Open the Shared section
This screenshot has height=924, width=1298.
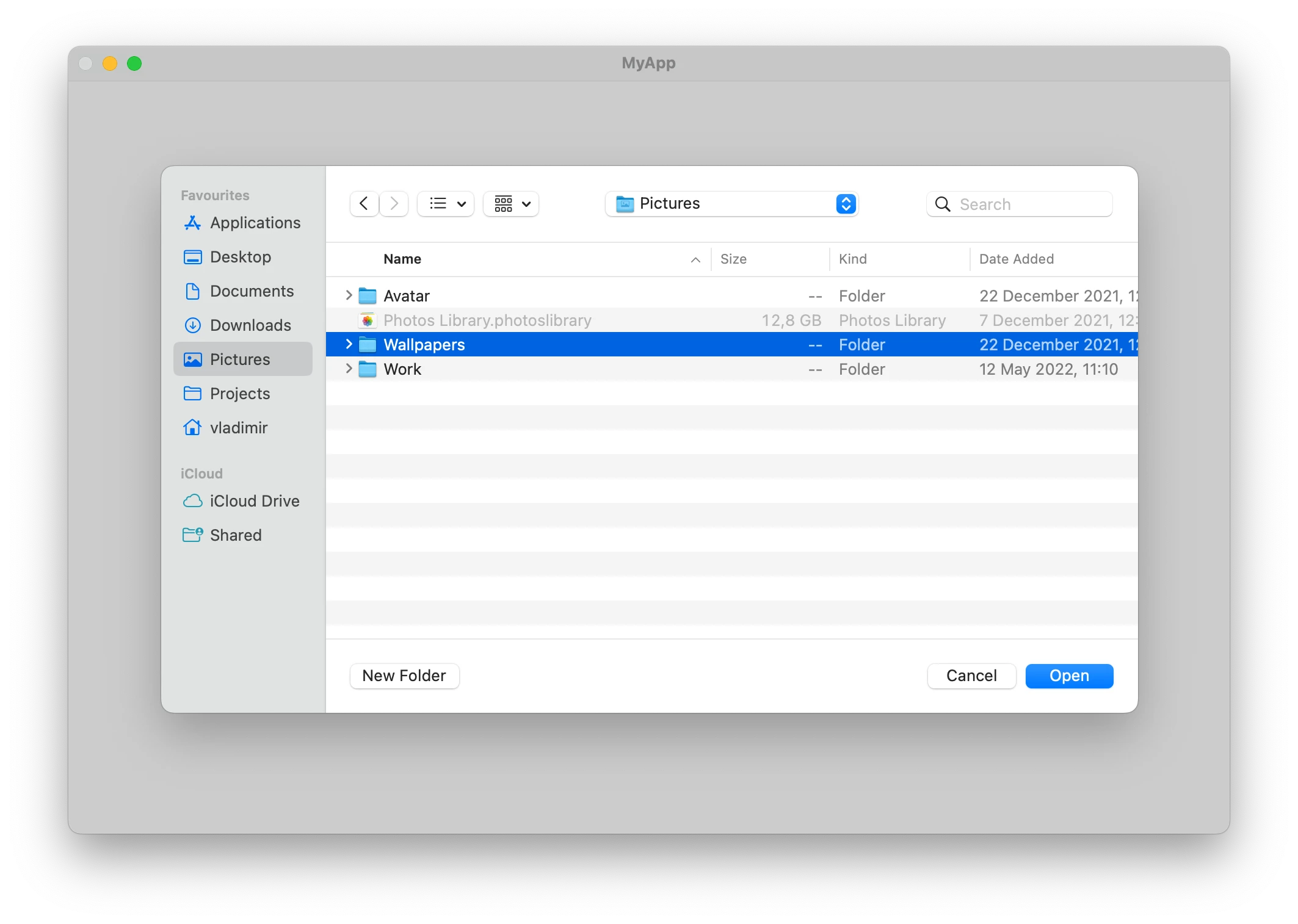click(x=235, y=535)
